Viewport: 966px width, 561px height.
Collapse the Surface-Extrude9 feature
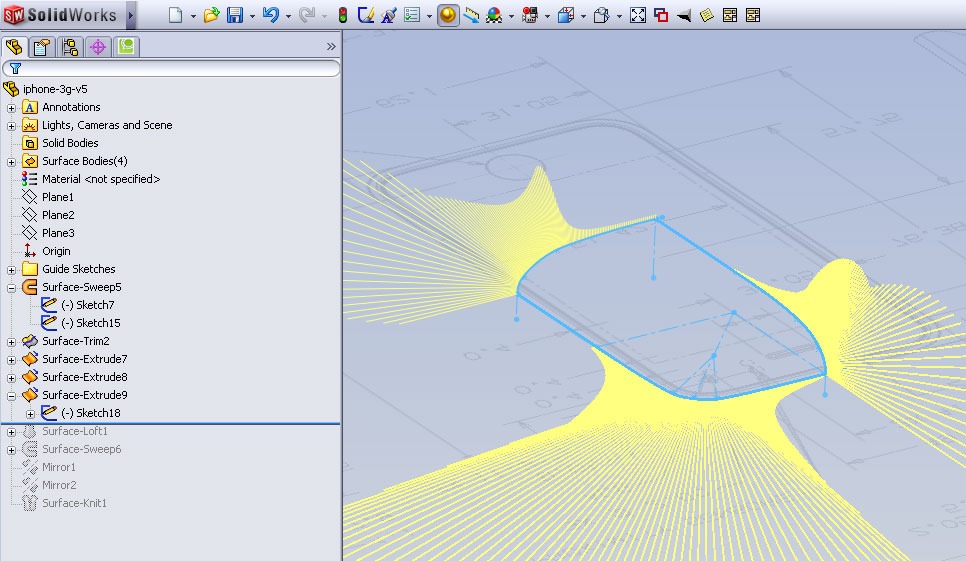tap(11, 396)
